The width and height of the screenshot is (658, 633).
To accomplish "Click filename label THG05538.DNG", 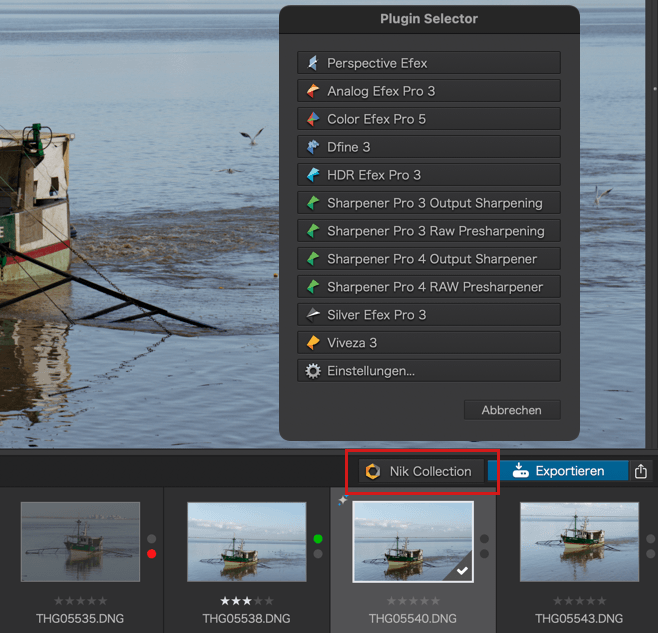I will click(x=246, y=618).
